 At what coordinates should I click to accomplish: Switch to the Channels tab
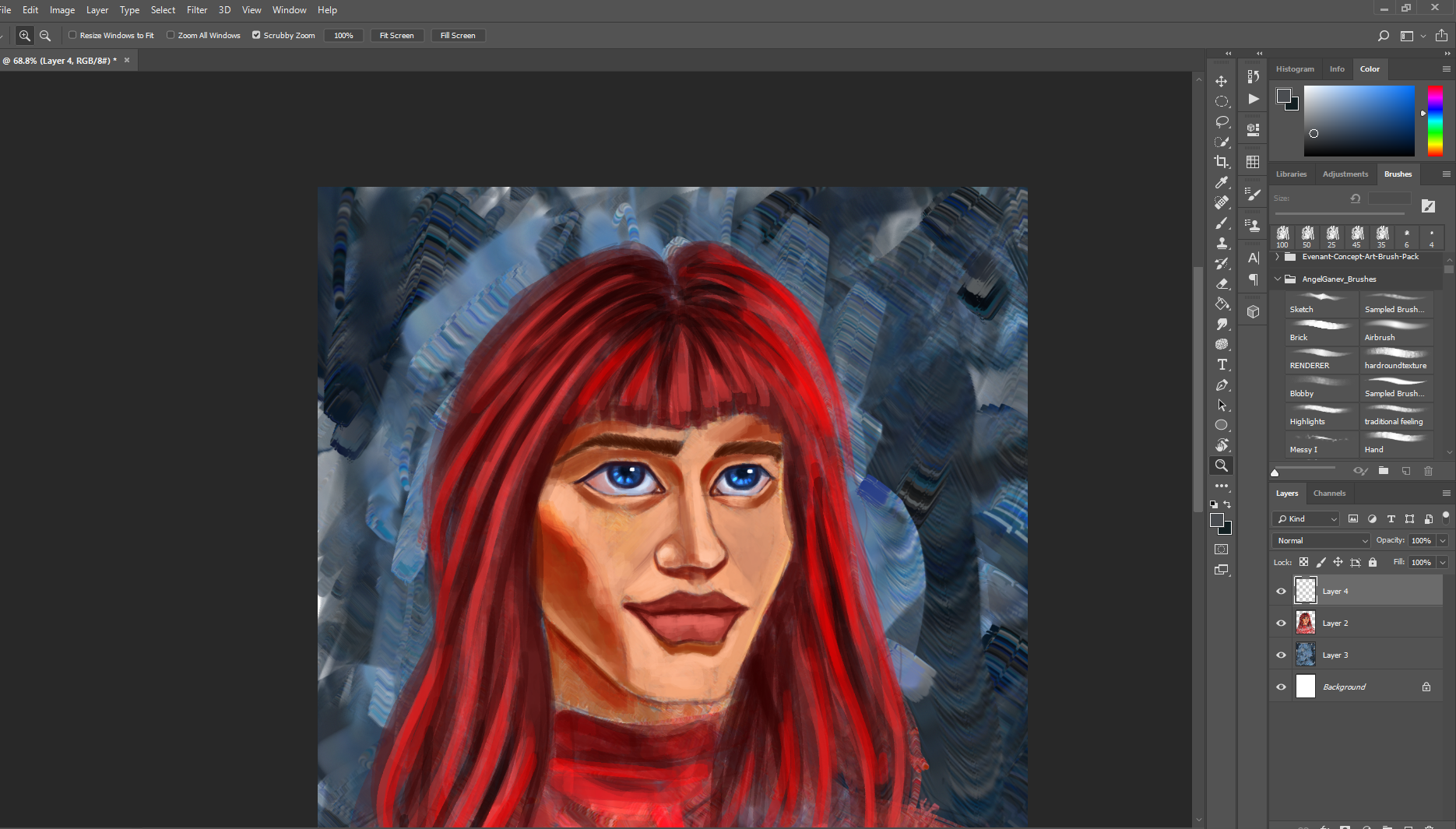(1329, 494)
